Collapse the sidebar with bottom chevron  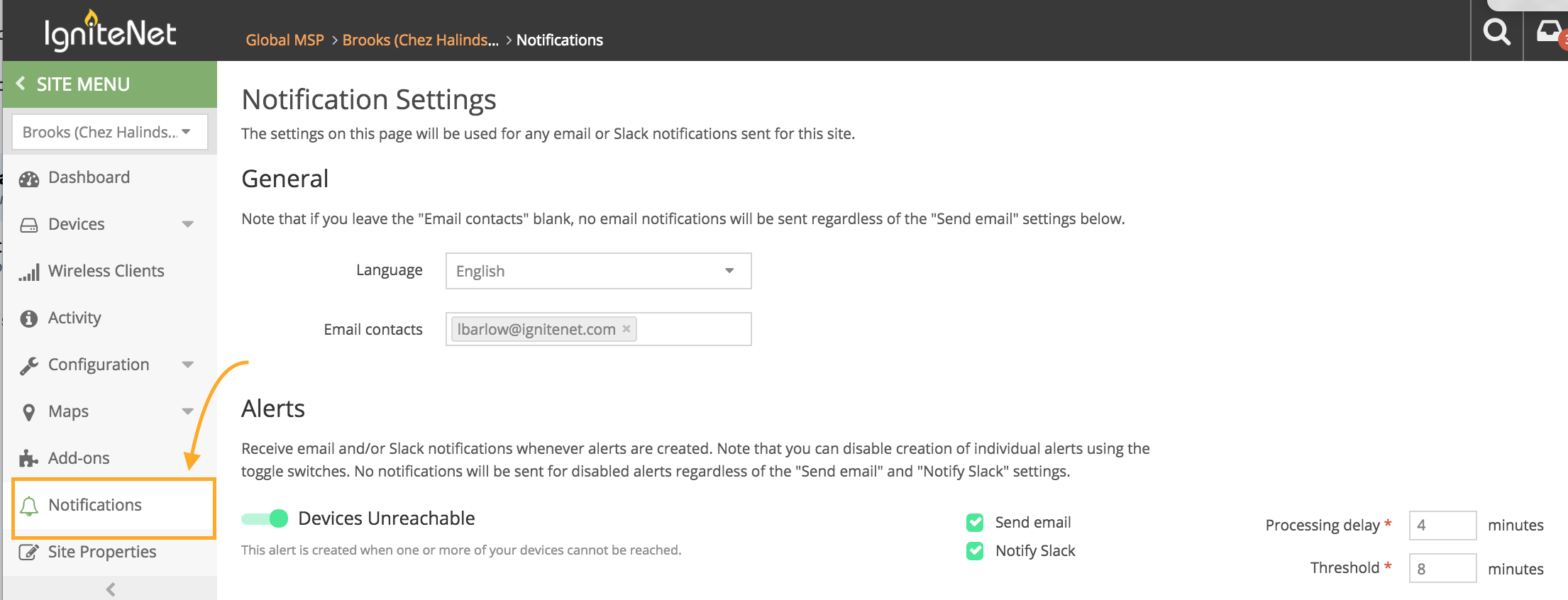(x=111, y=589)
